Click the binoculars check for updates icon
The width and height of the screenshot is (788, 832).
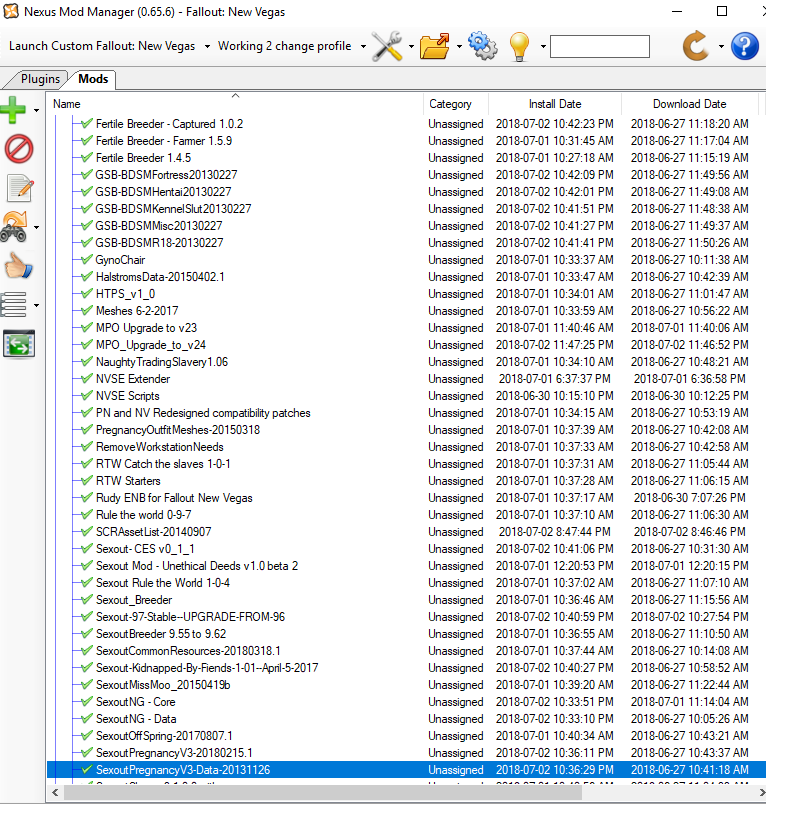(x=15, y=227)
